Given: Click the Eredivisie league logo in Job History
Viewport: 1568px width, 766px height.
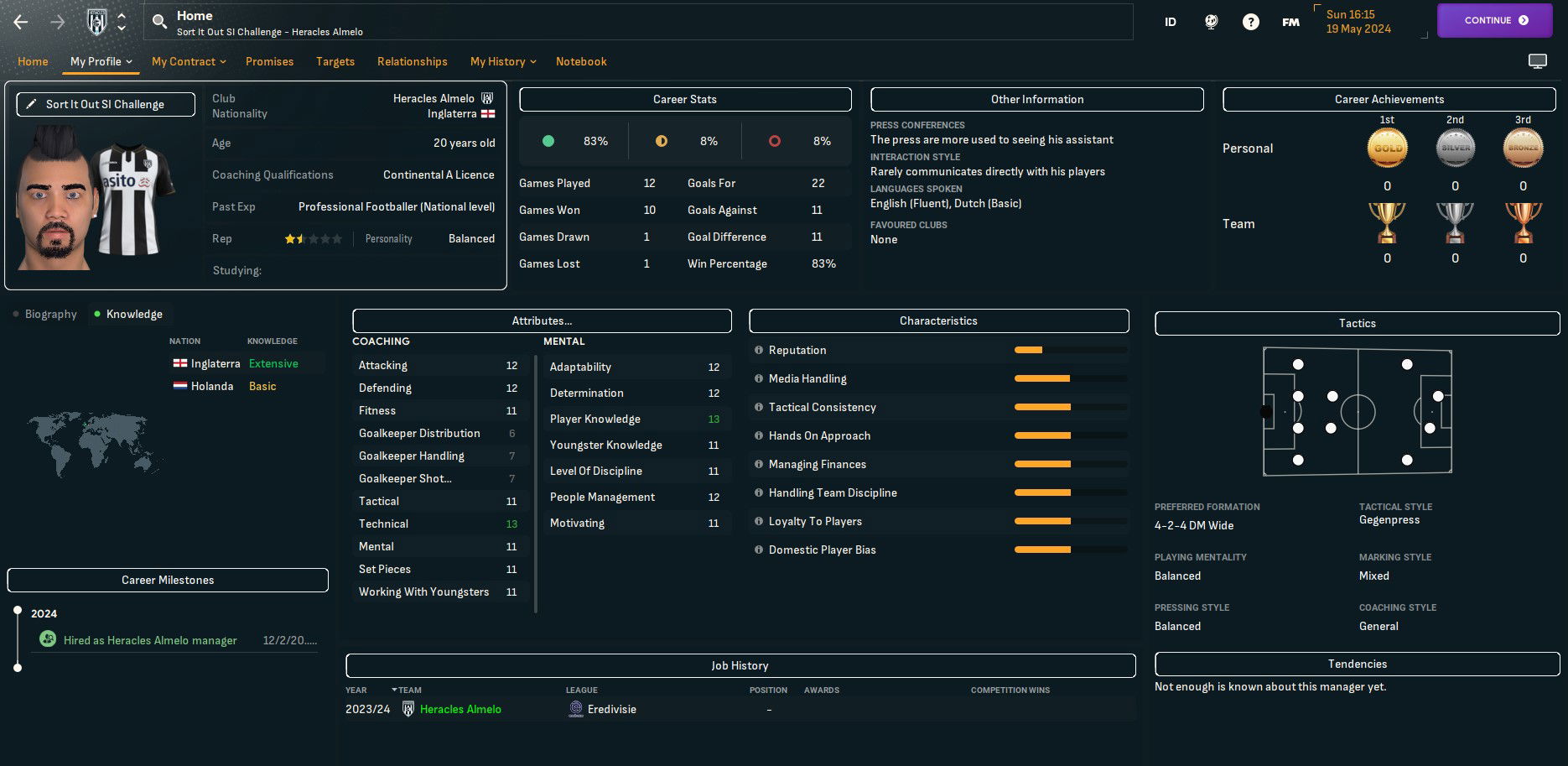Looking at the screenshot, I should (576, 709).
